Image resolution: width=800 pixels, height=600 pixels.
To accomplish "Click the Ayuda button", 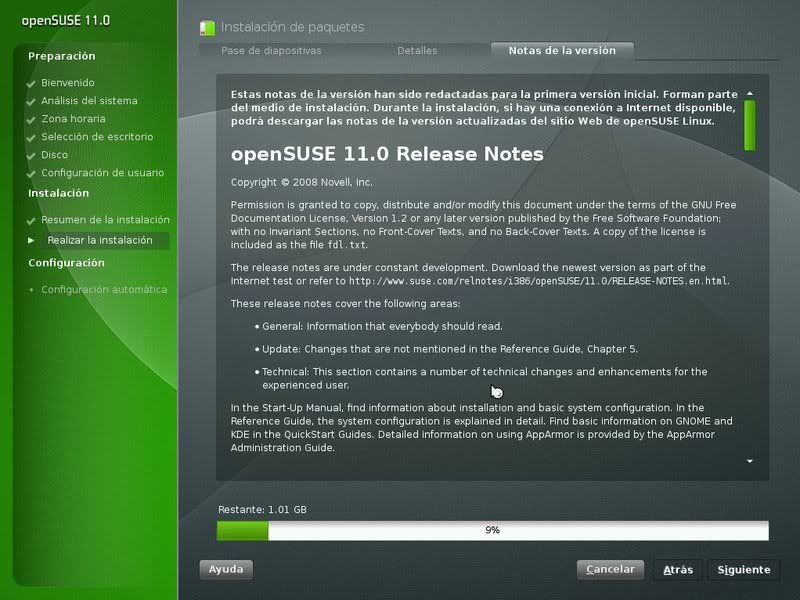I will [226, 569].
